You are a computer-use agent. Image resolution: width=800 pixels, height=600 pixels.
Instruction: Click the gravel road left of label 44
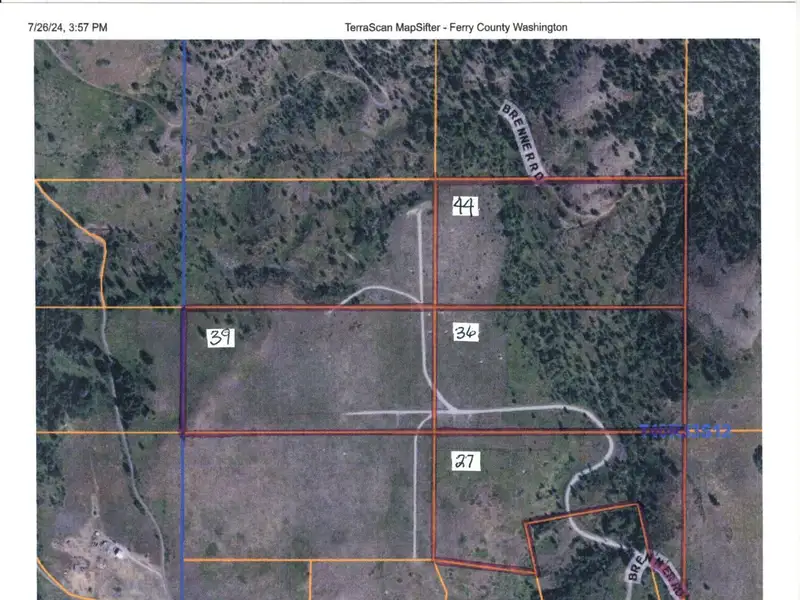click(x=419, y=250)
